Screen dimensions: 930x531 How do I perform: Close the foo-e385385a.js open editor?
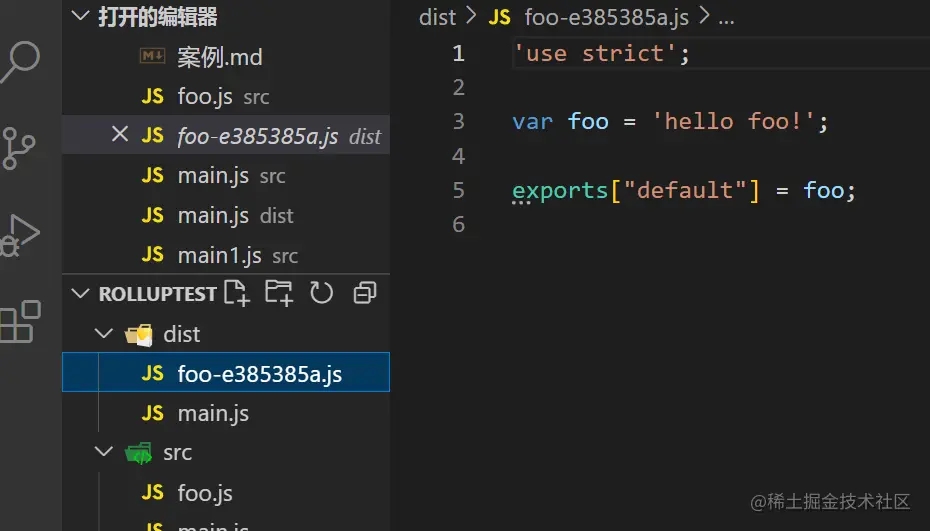pos(120,134)
